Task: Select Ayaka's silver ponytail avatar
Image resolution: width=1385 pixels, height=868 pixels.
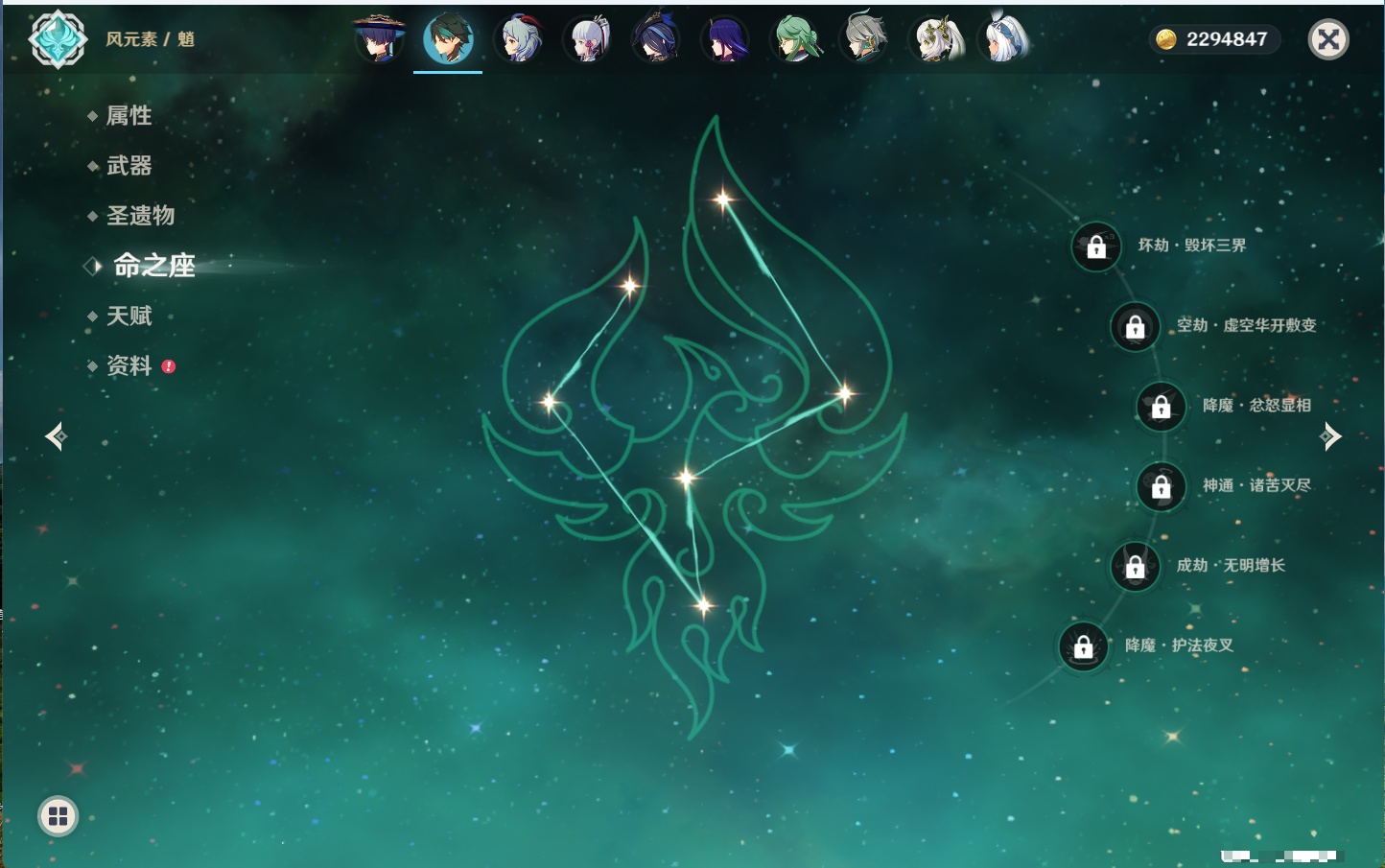Action: click(x=588, y=39)
